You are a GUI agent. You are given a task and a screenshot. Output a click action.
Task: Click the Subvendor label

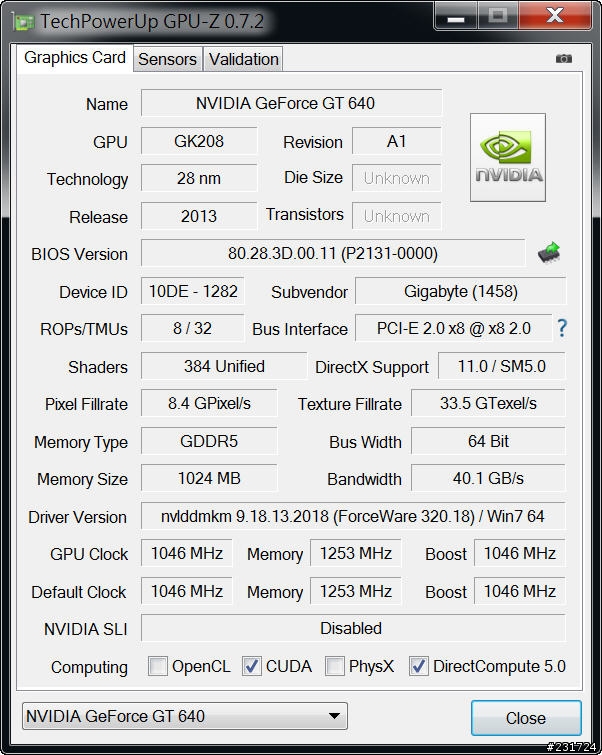pos(309,292)
